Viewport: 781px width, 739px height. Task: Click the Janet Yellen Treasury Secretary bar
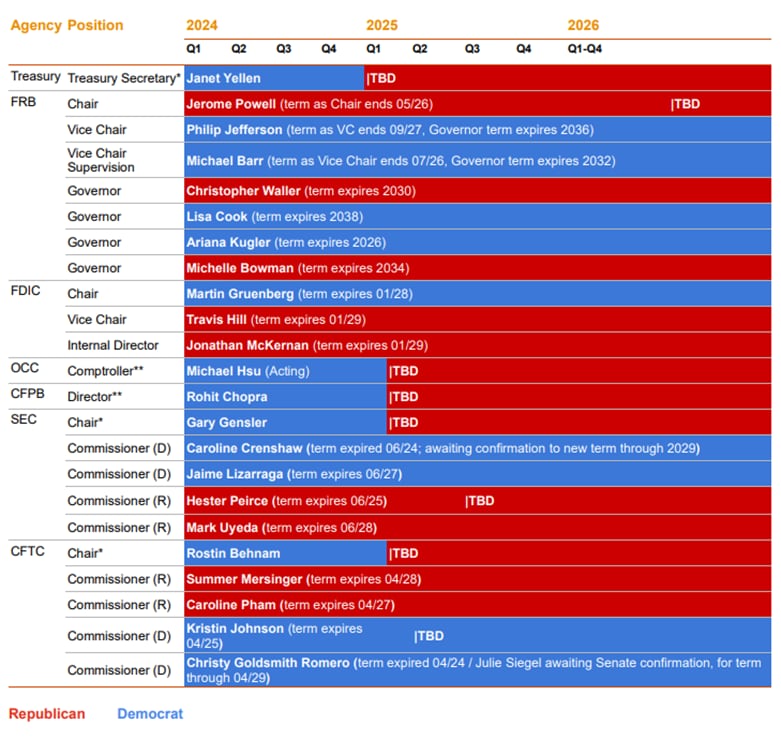click(274, 78)
